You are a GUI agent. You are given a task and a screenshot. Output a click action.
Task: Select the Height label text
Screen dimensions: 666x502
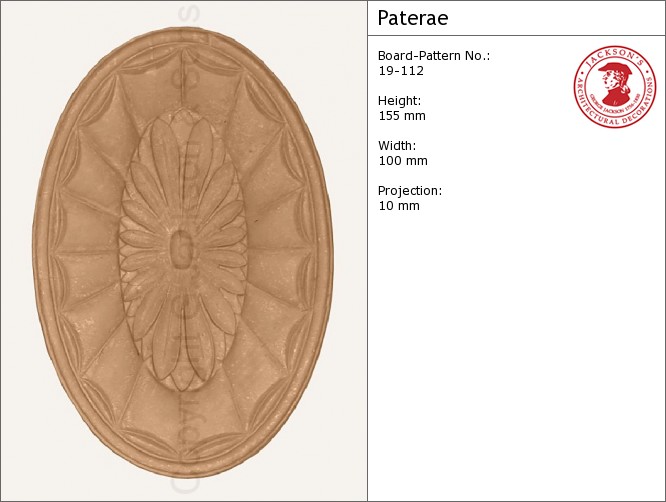point(399,101)
